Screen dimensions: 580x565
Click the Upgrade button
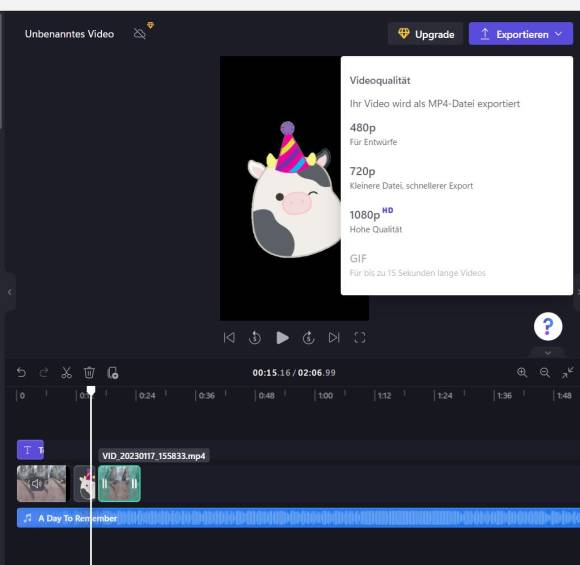[x=425, y=34]
